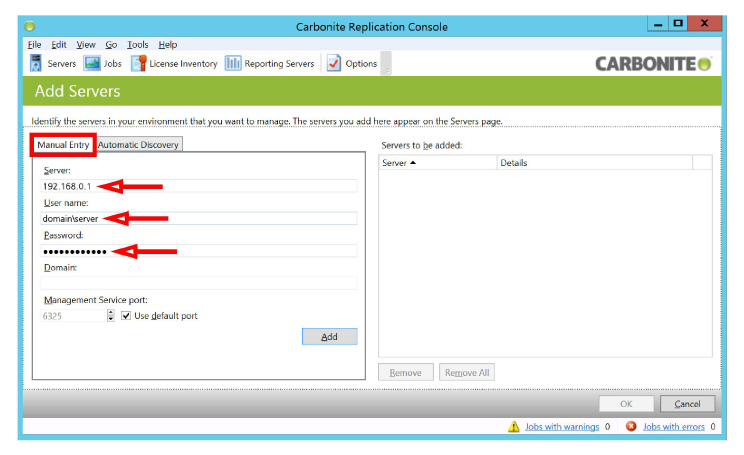Open the View menu
The width and height of the screenshot is (744, 455).
click(86, 45)
